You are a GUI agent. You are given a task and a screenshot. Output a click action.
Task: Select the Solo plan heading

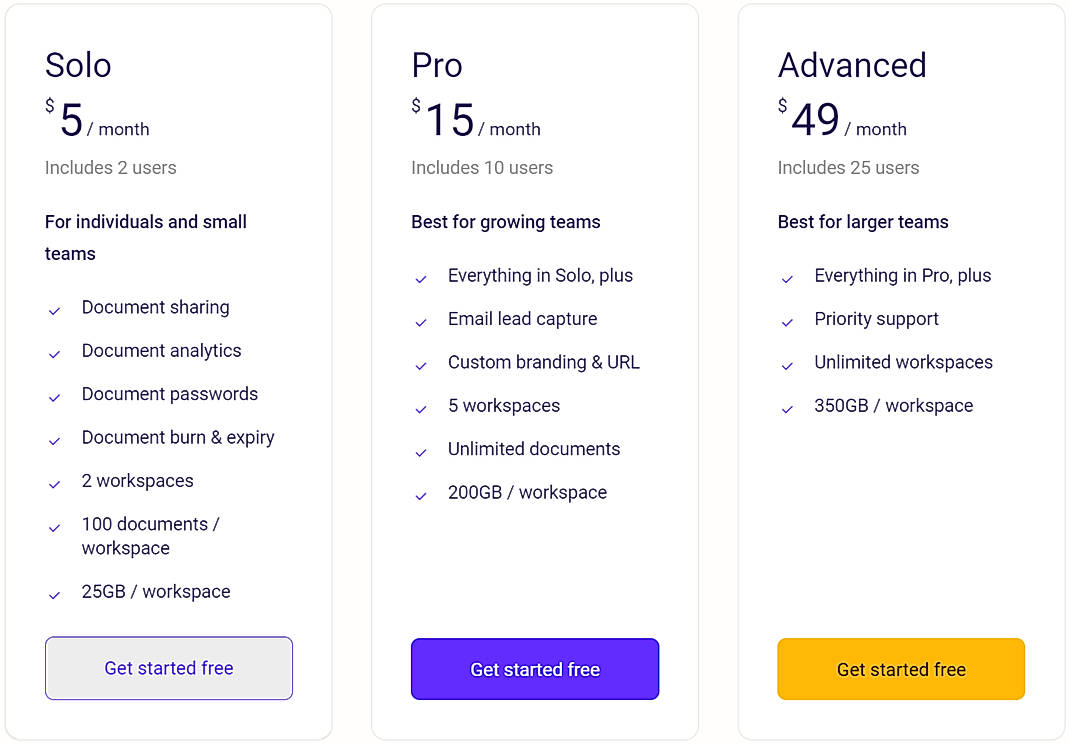coord(77,65)
